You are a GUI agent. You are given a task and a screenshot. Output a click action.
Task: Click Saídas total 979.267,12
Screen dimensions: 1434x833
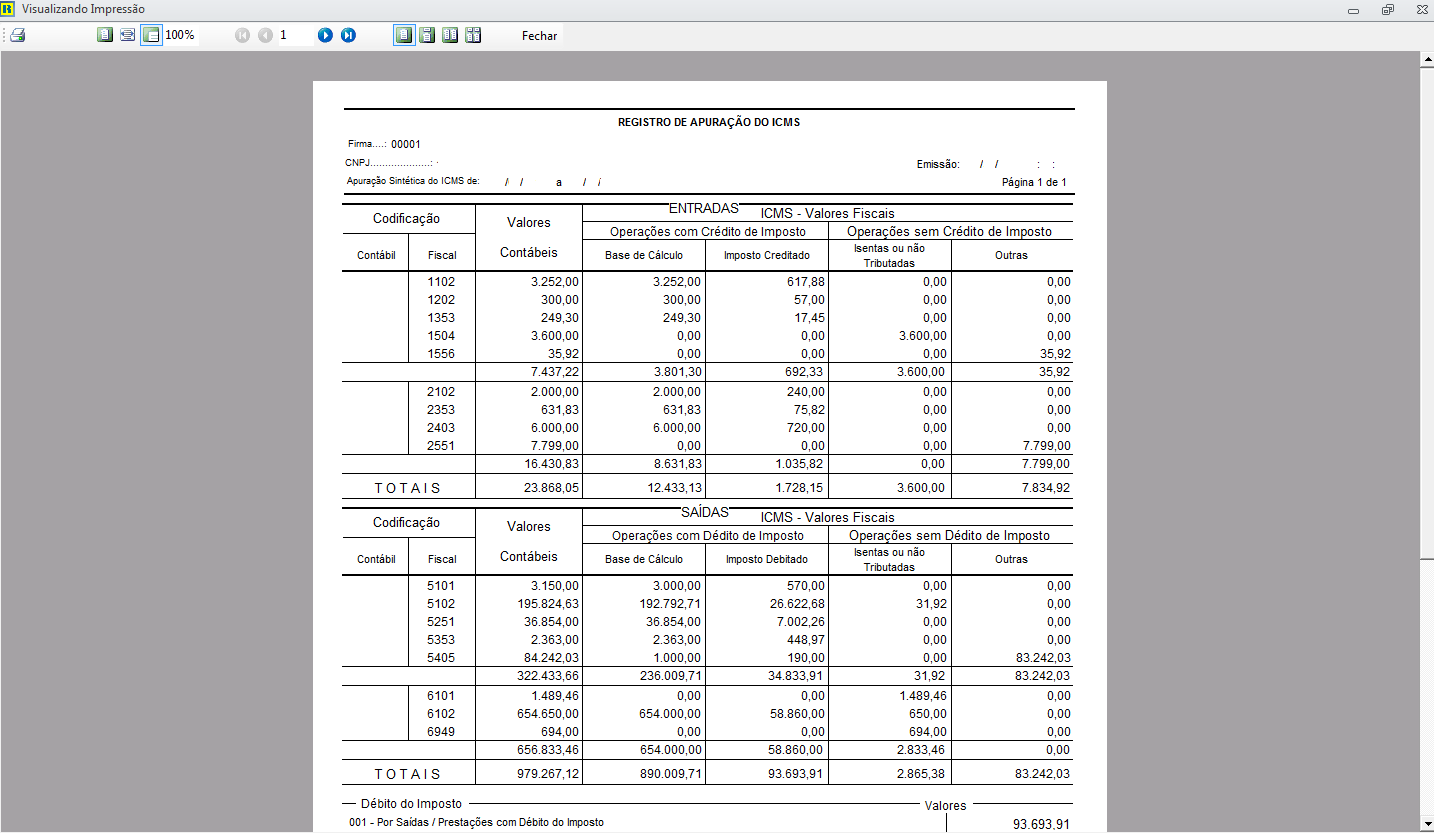(548, 774)
